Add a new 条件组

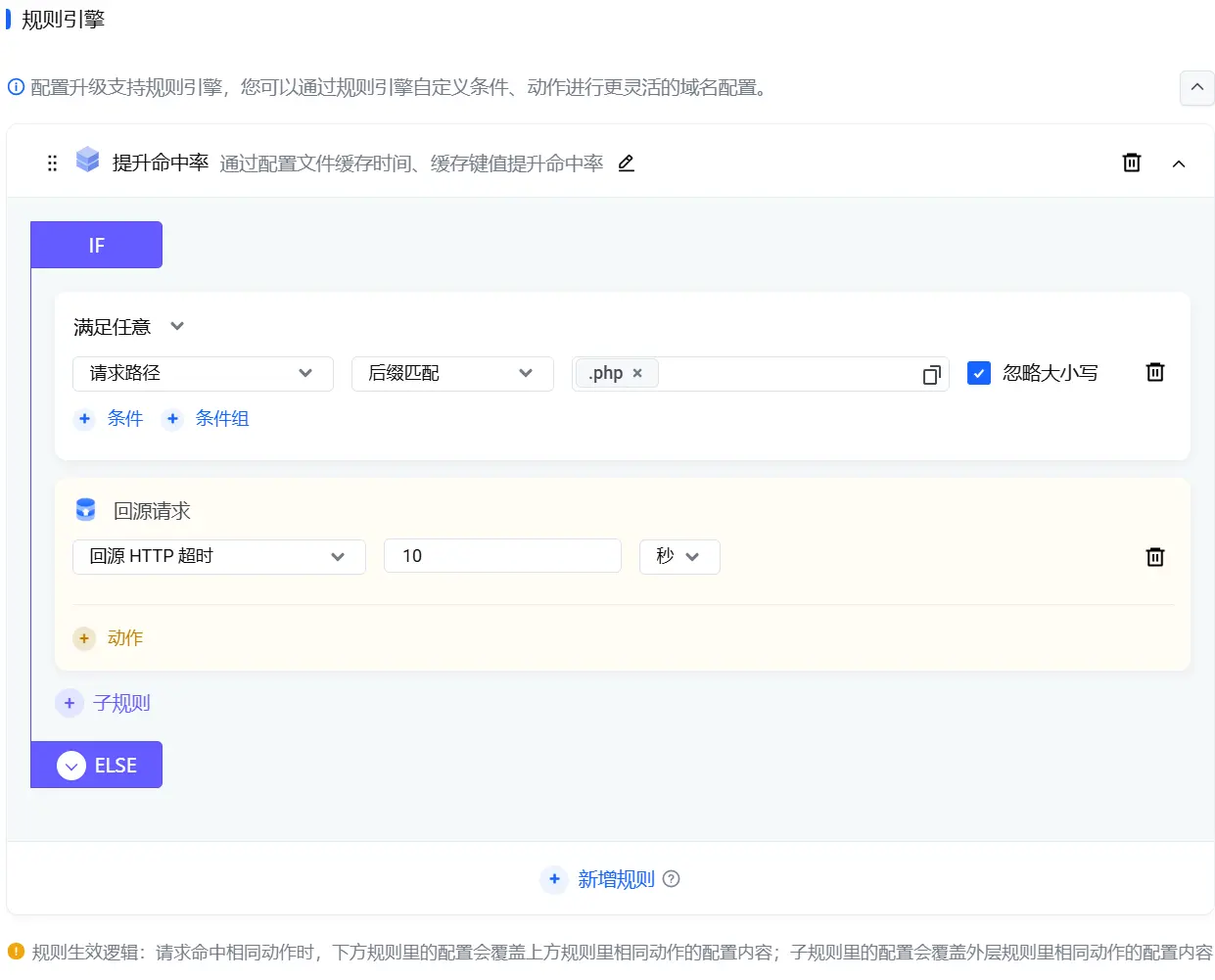[206, 419]
